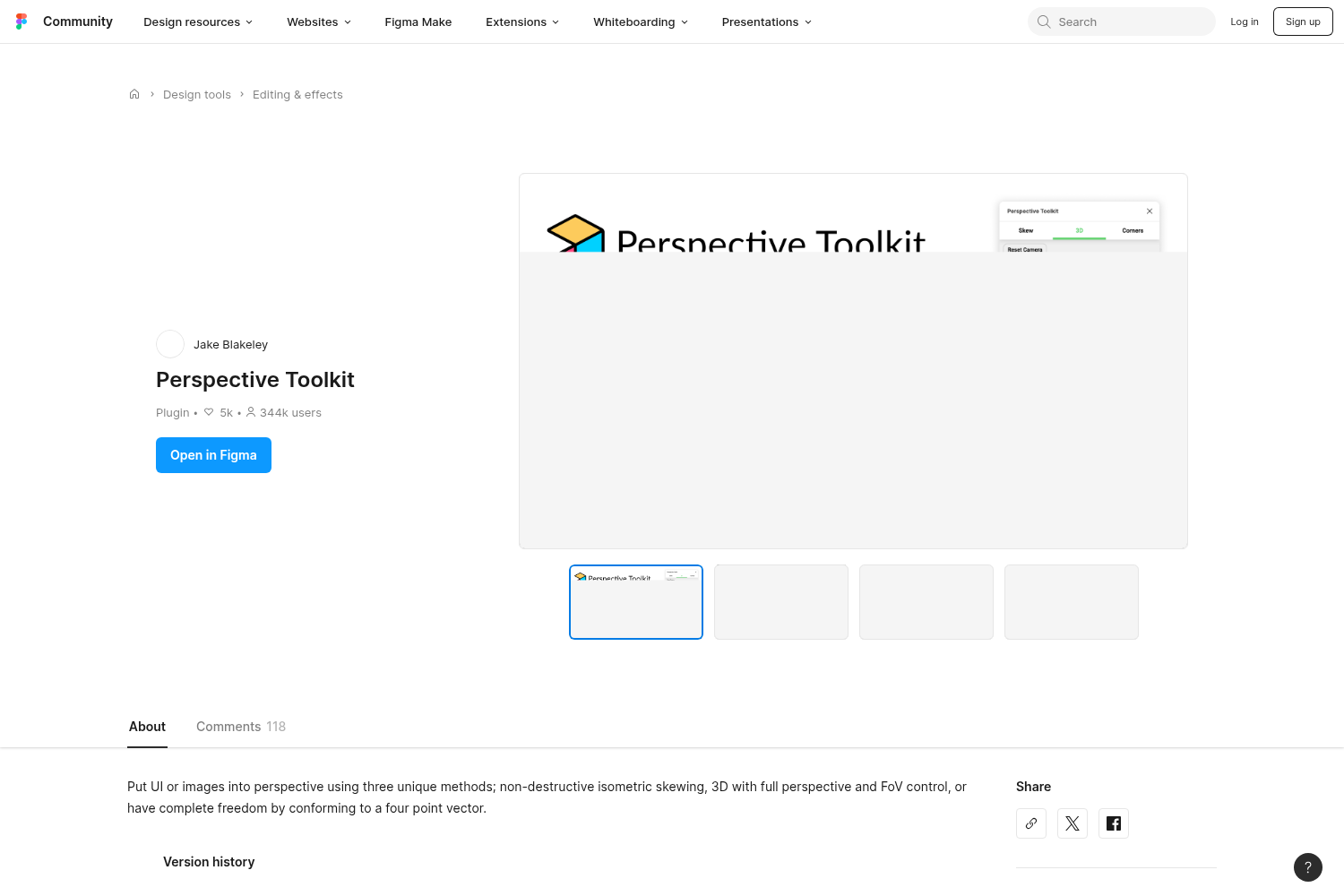The image size is (1344, 896).
Task: Expand the Design resources dropdown
Action: (198, 22)
